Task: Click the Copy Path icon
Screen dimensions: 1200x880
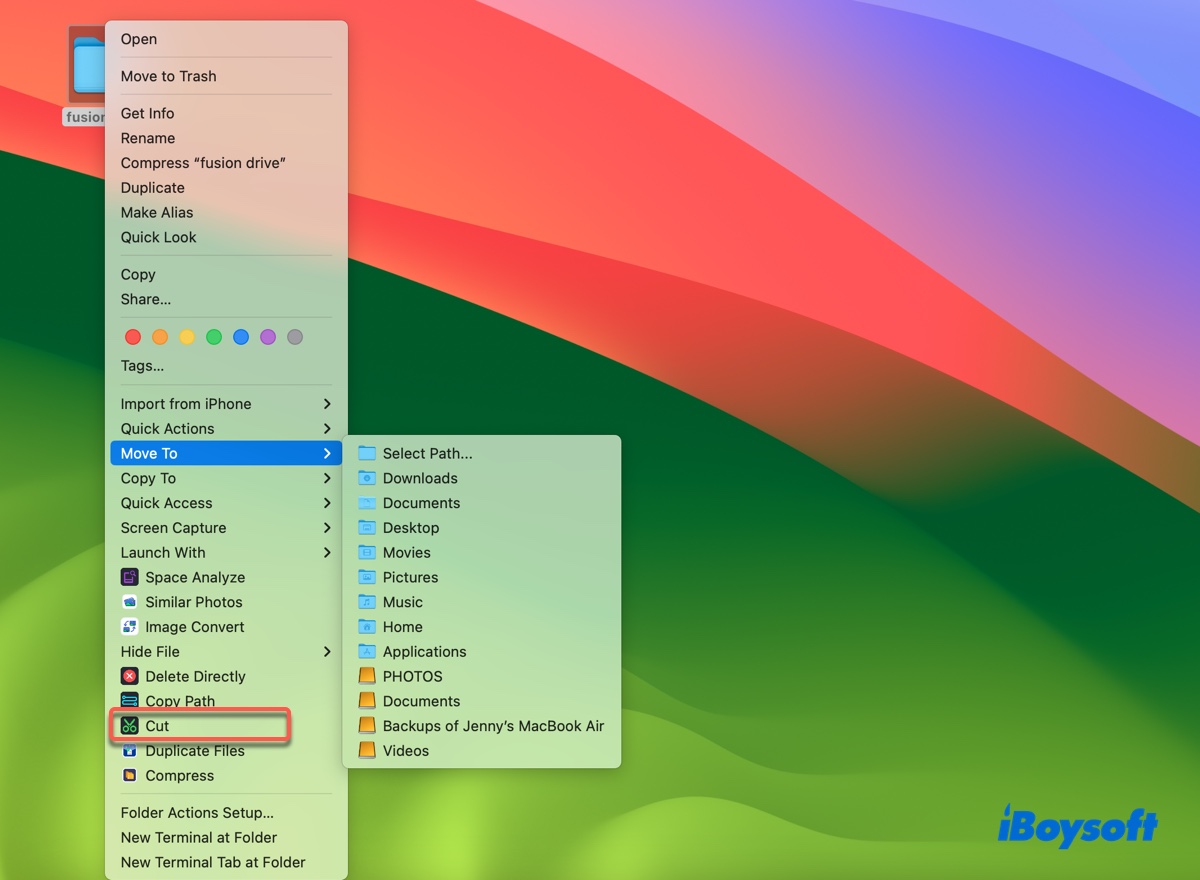Action: point(129,701)
